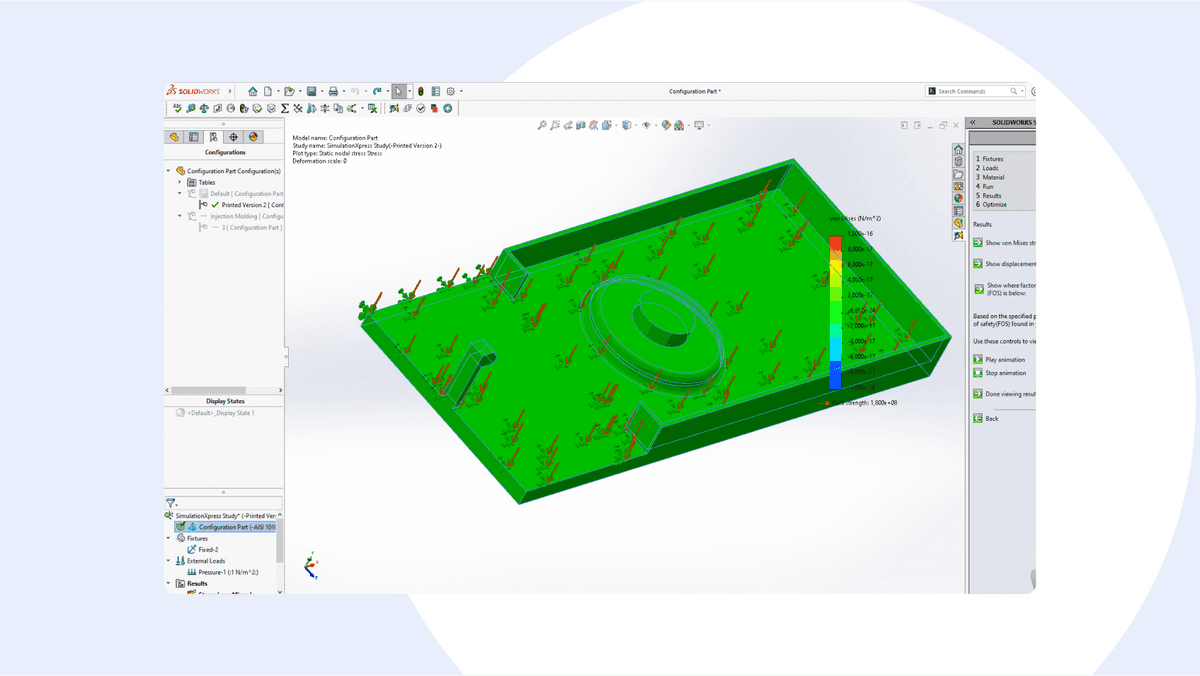Click the Zoom to Area icon
The width and height of the screenshot is (1200, 676).
point(554,125)
